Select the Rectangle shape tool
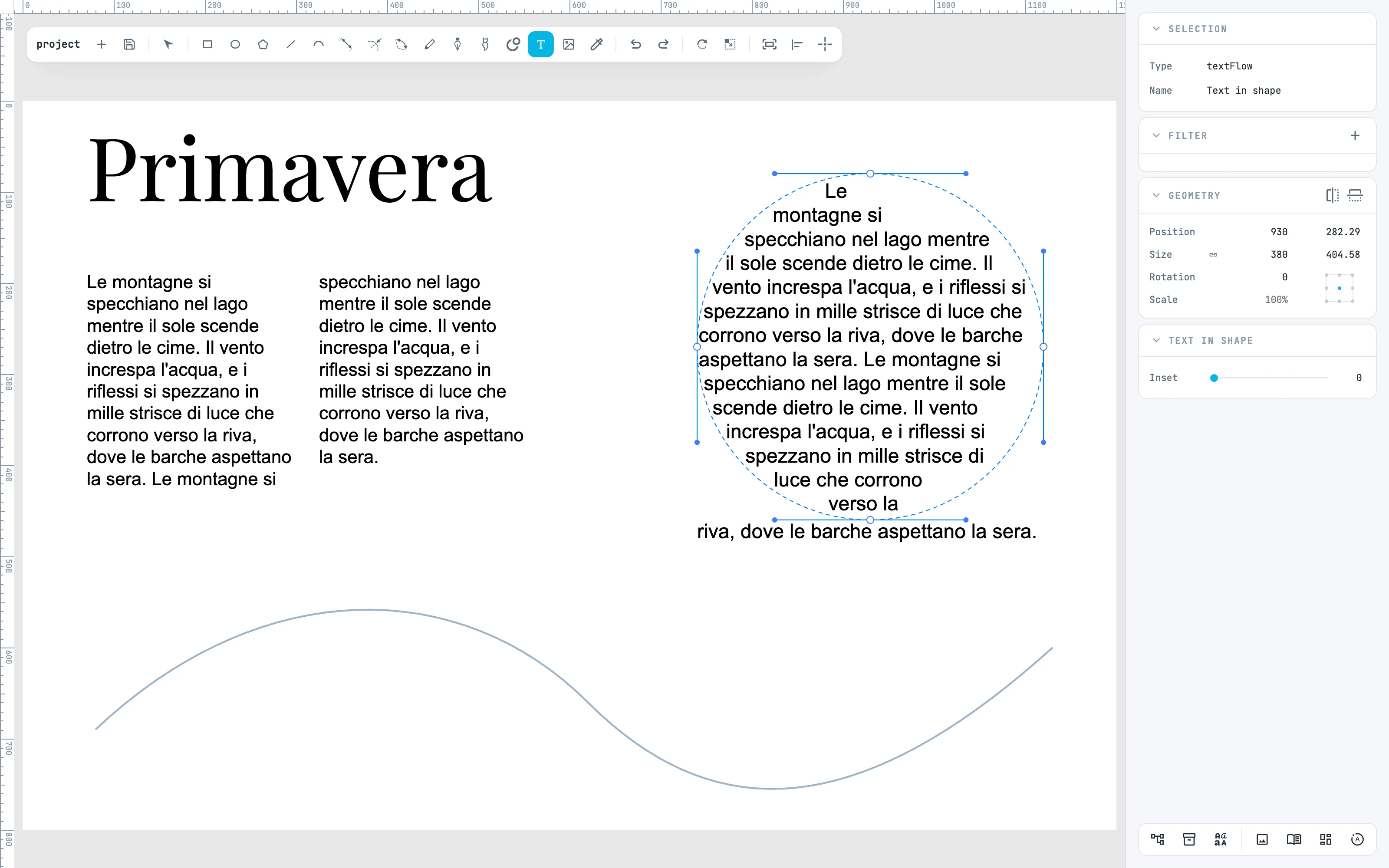This screenshot has width=1389, height=868. tap(207, 44)
